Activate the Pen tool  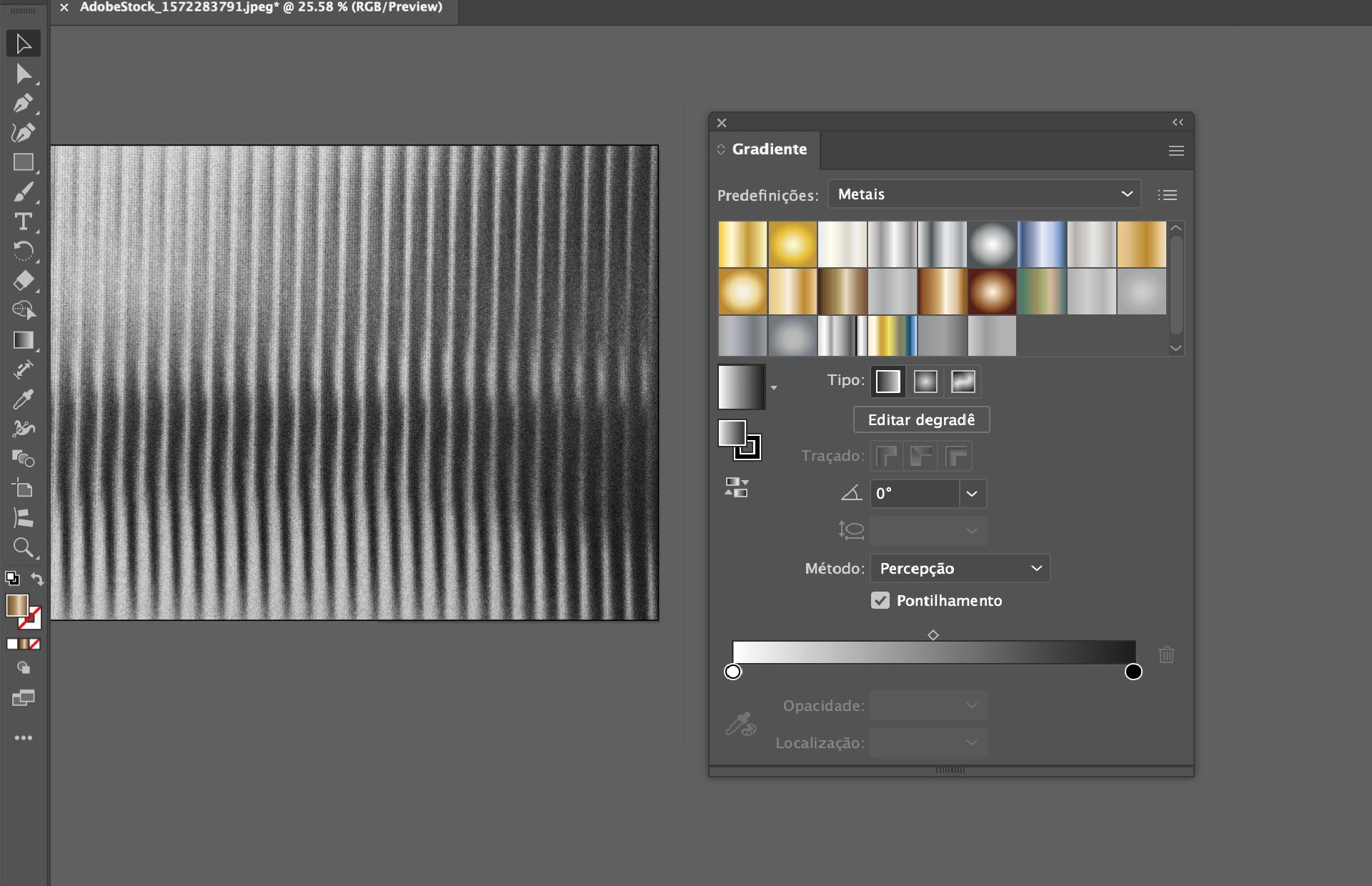[24, 103]
